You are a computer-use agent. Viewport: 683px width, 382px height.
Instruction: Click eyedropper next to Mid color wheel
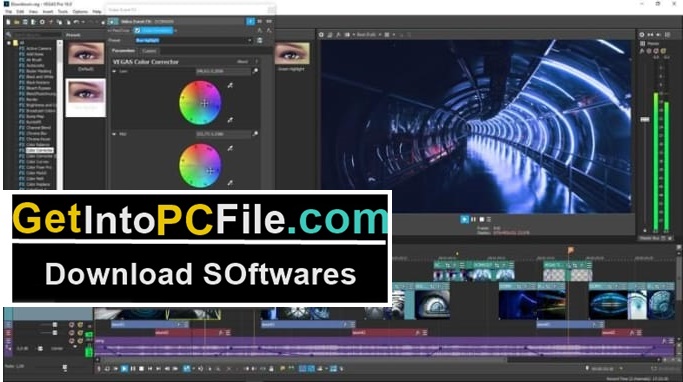[230, 149]
